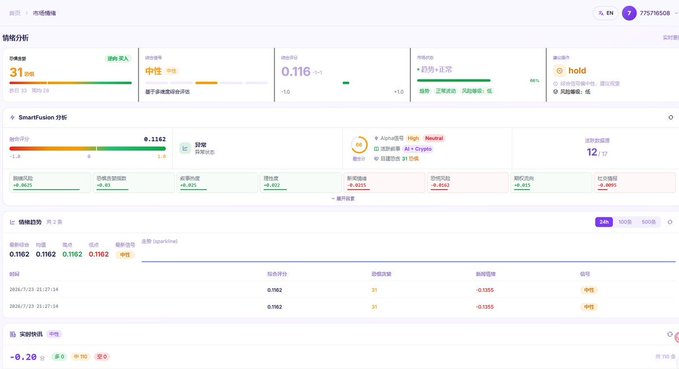679x369 pixels.
Task: Click the Alpha signal diamond icon
Action: [x=376, y=138]
